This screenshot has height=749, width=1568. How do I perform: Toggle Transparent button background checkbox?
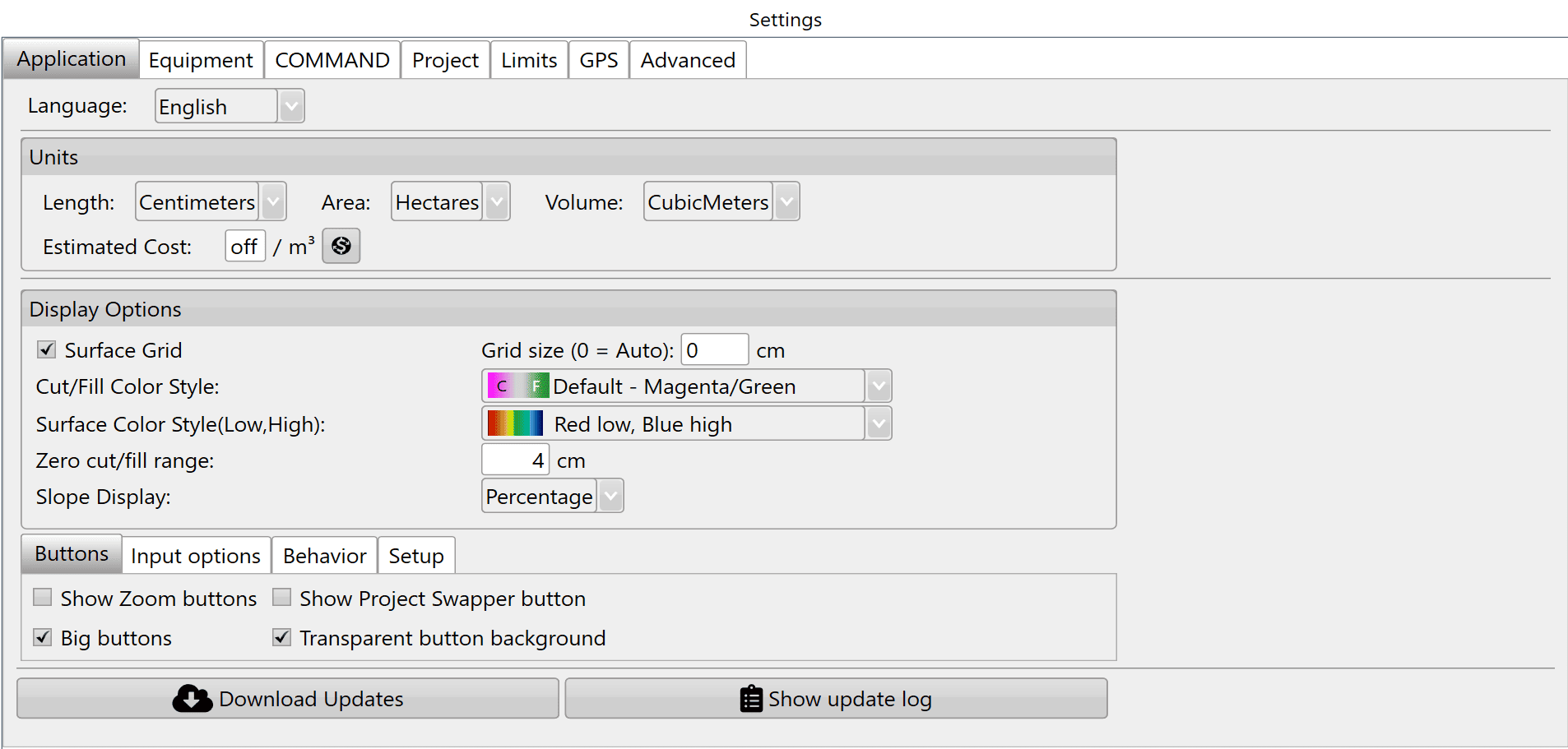[281, 637]
